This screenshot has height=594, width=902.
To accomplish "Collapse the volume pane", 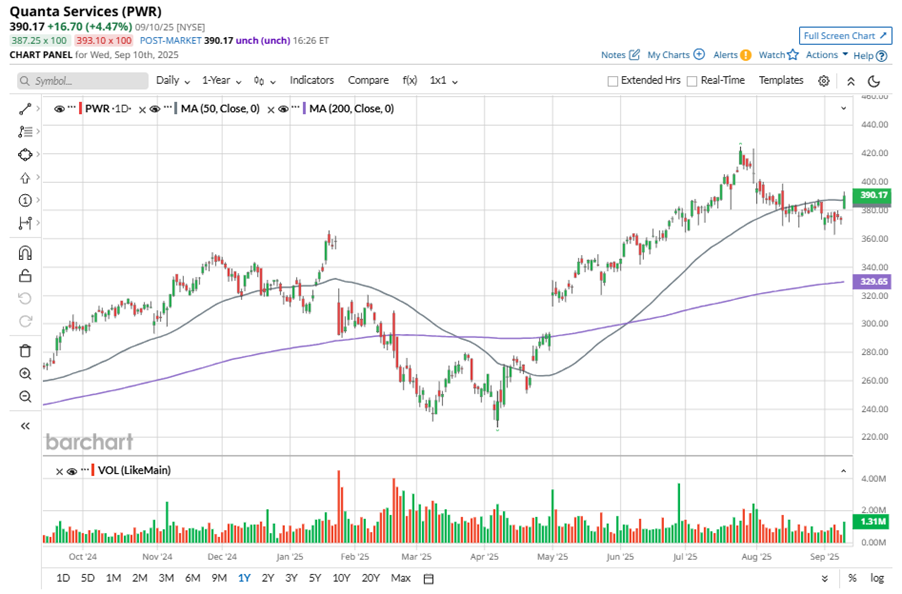I will (x=843, y=471).
